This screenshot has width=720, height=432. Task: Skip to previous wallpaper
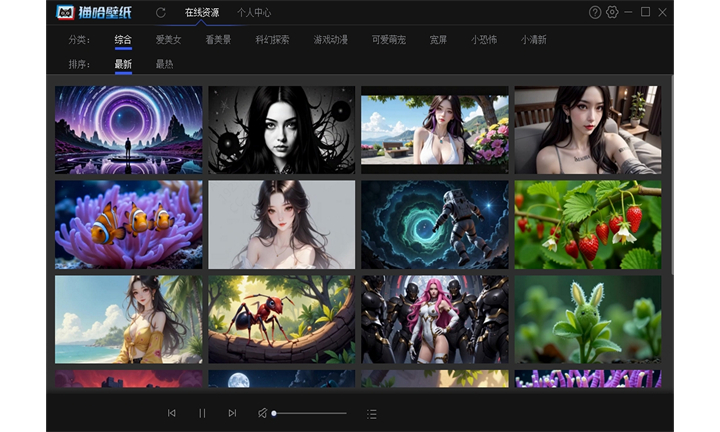[x=171, y=413]
